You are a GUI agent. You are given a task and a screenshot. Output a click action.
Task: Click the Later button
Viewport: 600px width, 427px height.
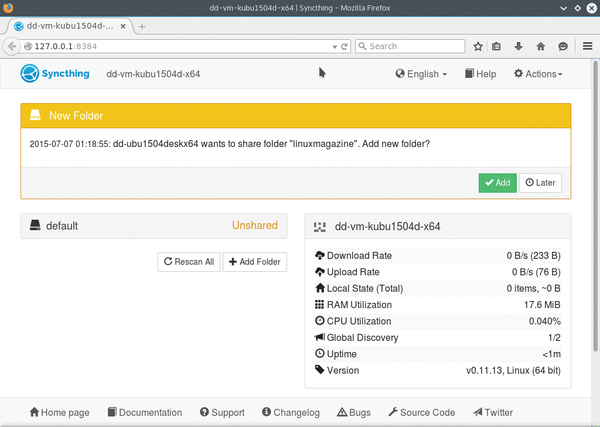(x=540, y=183)
